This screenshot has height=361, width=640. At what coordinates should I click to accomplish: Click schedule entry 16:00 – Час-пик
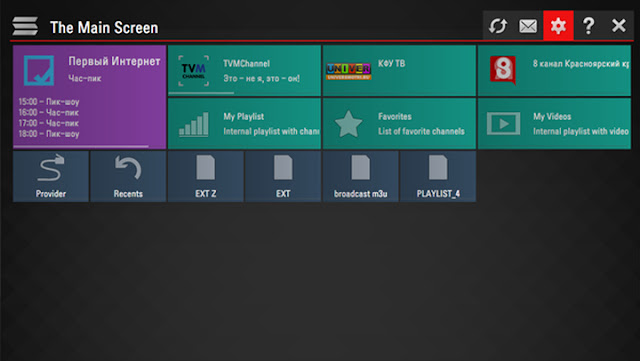pos(49,112)
